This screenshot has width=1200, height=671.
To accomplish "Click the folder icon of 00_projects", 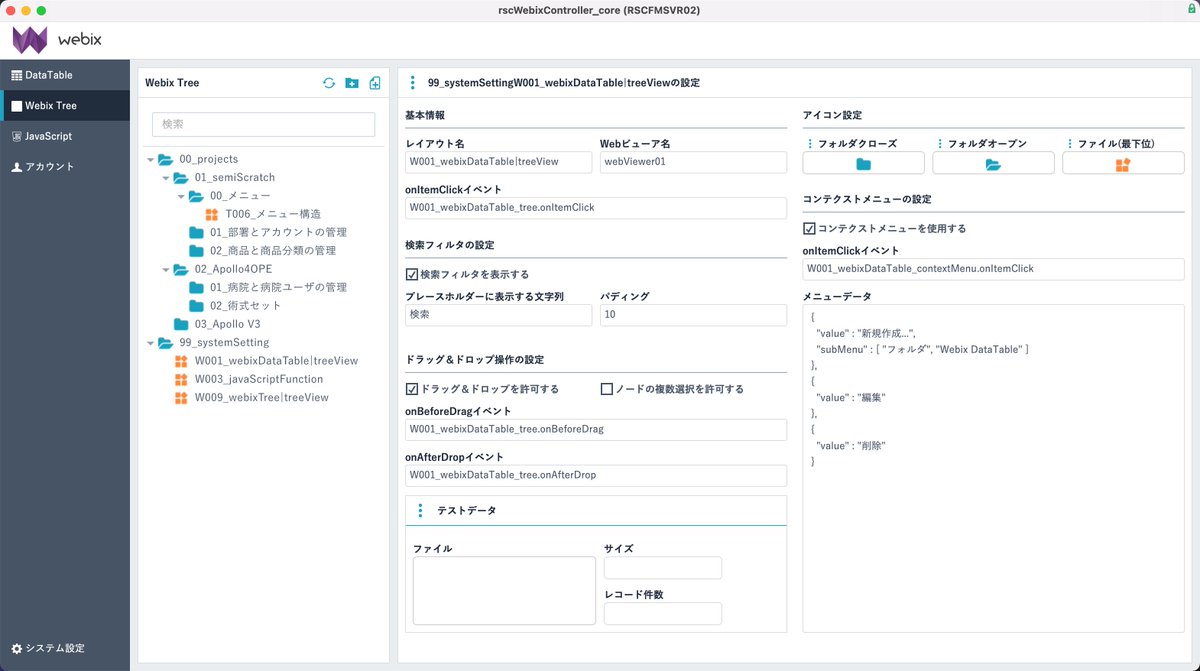I will (x=165, y=159).
